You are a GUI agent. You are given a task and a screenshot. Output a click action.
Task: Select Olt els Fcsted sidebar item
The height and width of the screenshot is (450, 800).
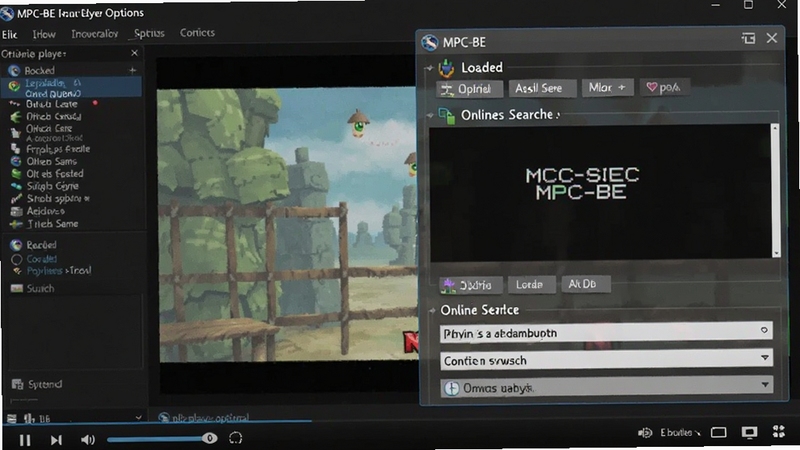click(x=55, y=173)
